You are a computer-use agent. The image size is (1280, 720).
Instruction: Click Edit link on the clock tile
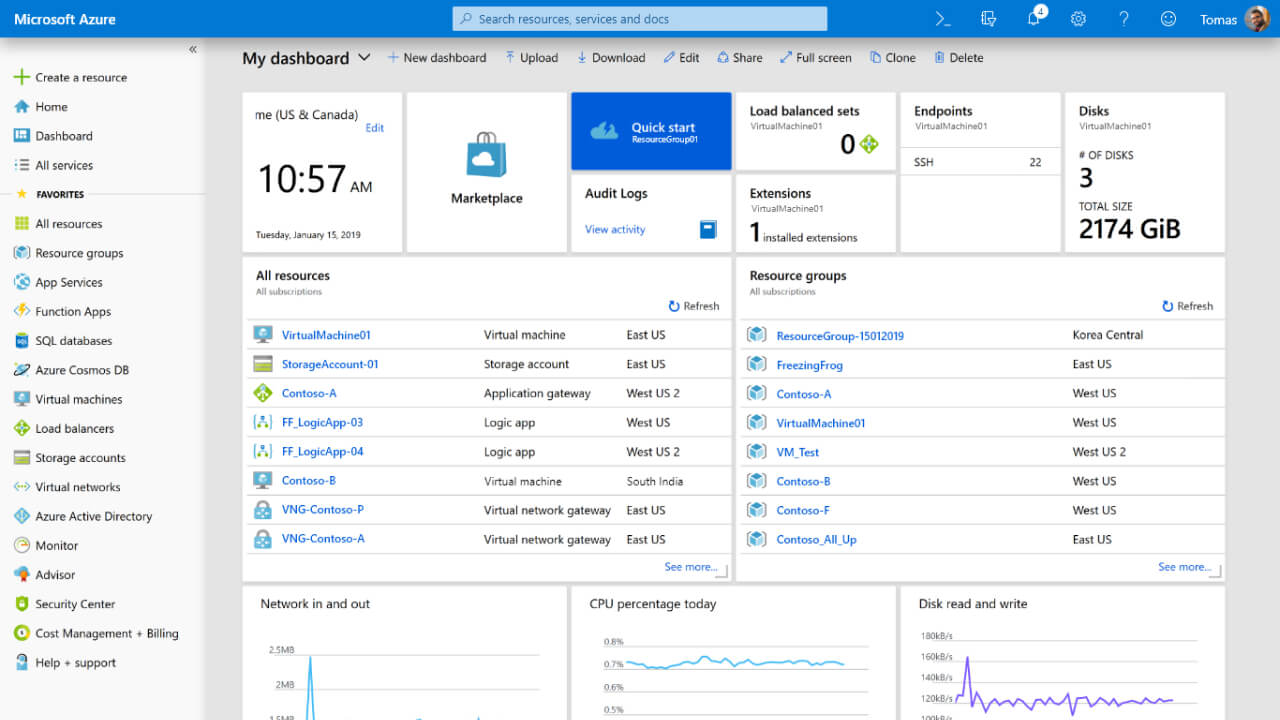pyautogui.click(x=374, y=128)
